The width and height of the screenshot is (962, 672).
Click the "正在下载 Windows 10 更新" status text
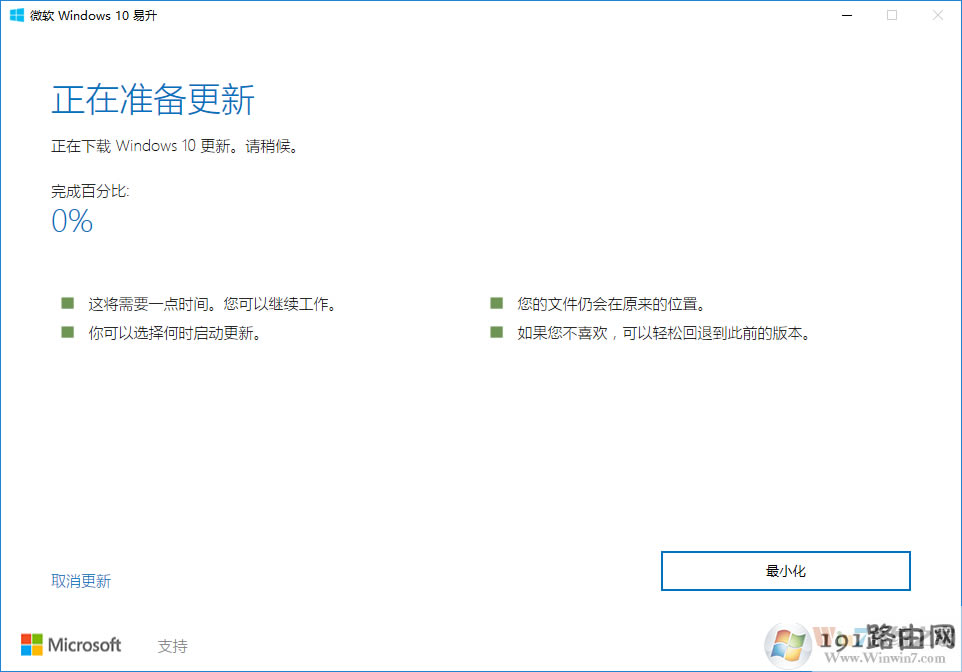click(175, 146)
